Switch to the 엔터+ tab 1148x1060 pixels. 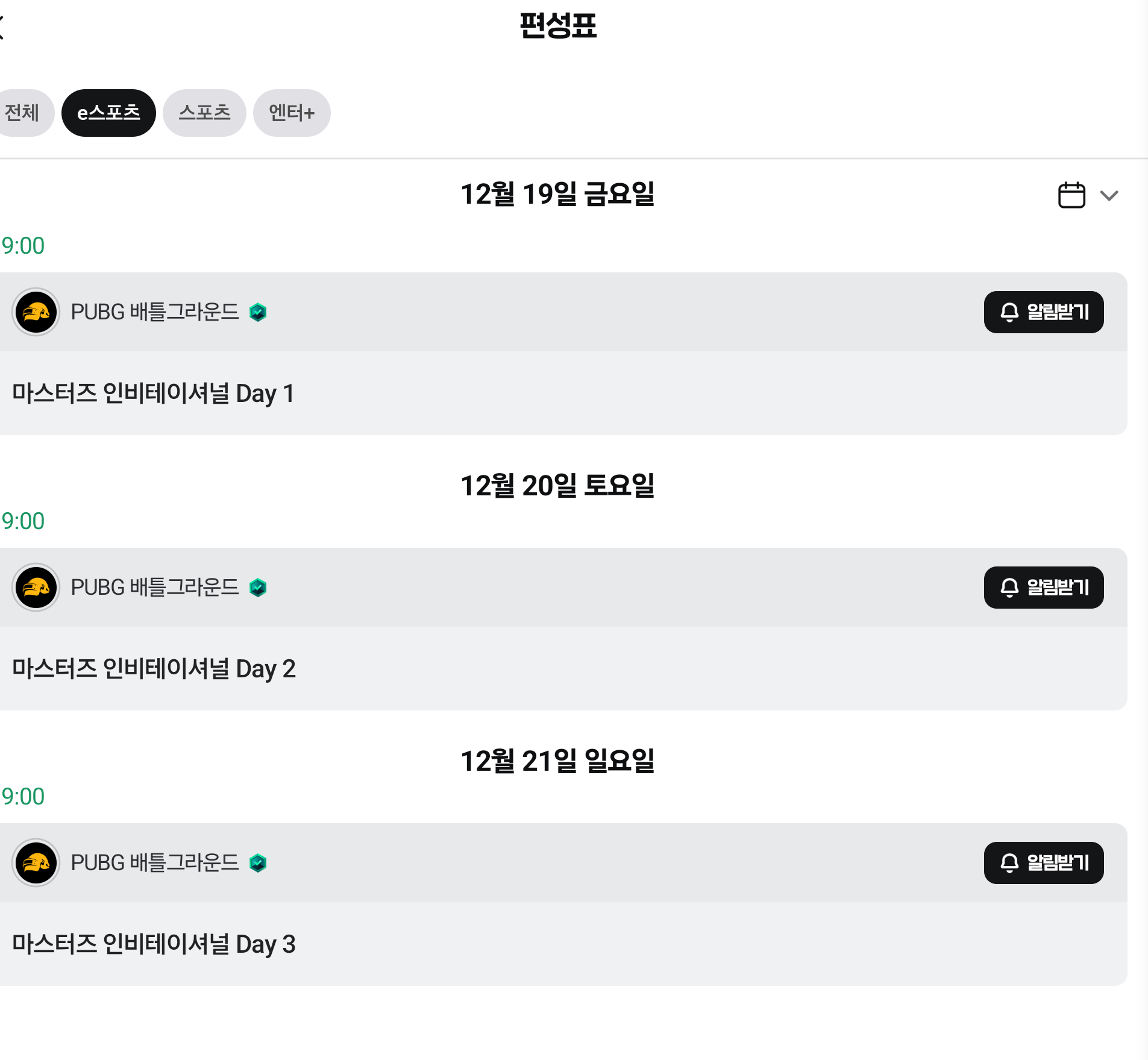point(292,113)
